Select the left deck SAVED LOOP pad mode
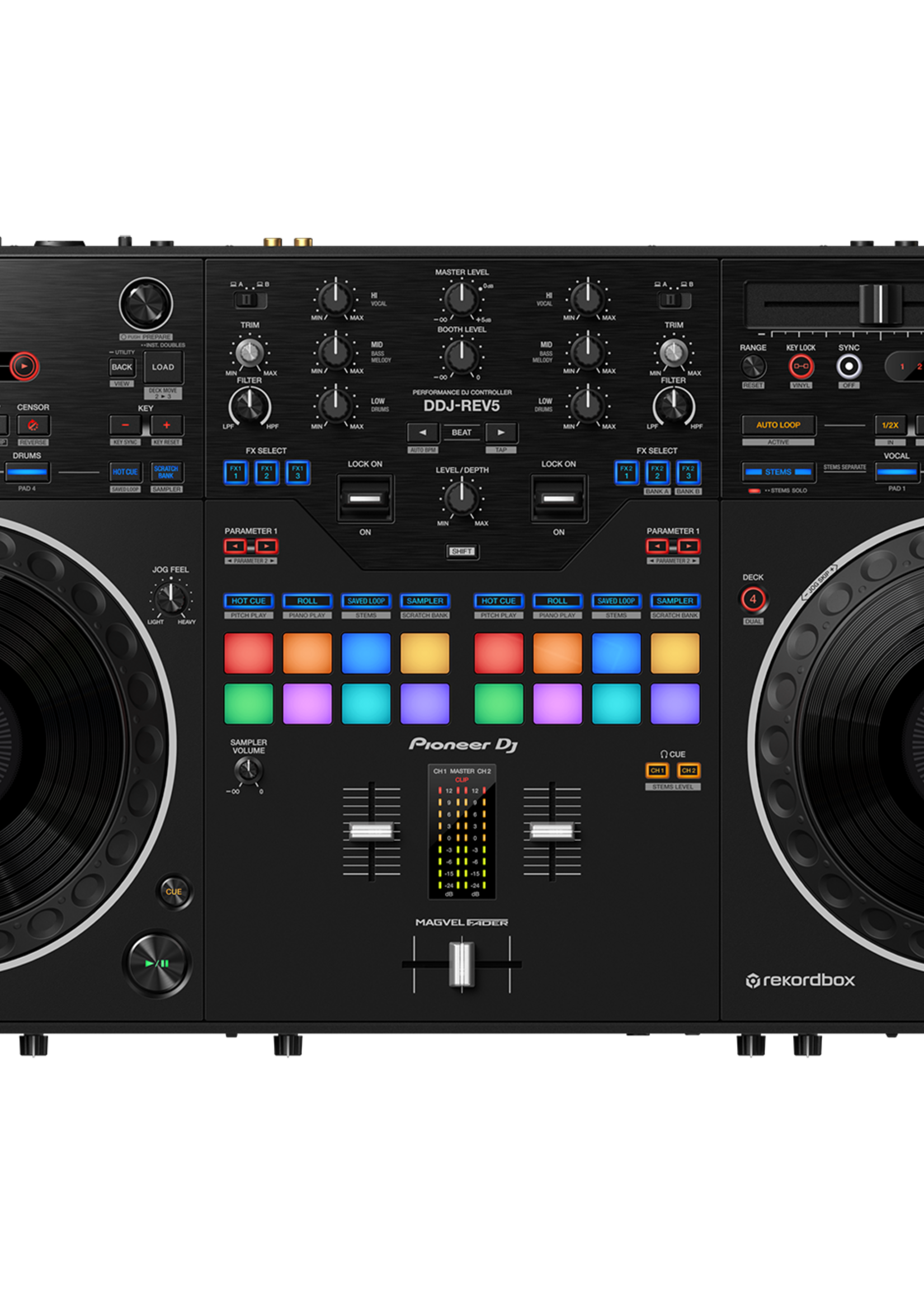 pyautogui.click(x=366, y=601)
